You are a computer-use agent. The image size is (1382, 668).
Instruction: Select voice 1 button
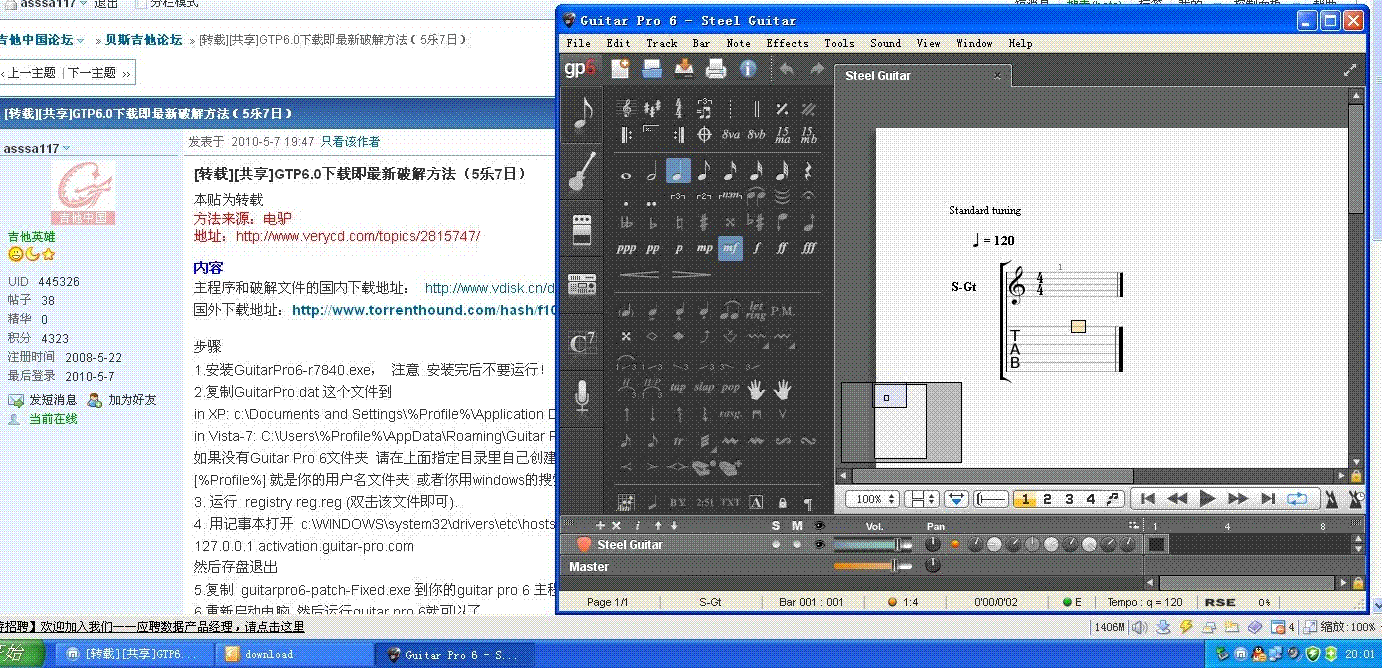1024,499
